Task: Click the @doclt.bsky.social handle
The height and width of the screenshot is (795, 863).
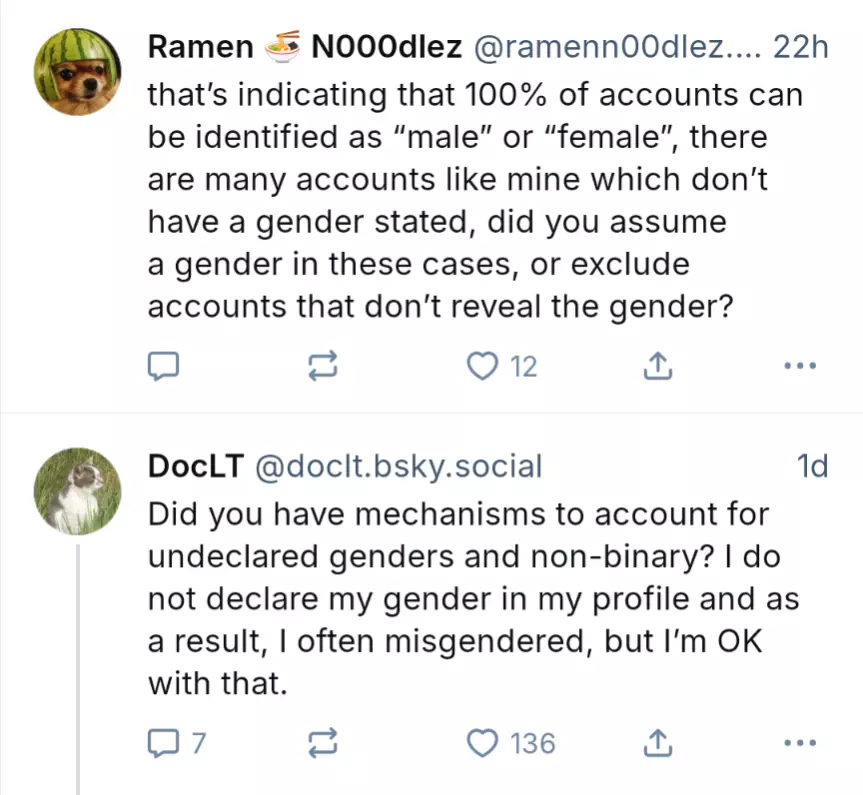Action: pyautogui.click(x=400, y=466)
